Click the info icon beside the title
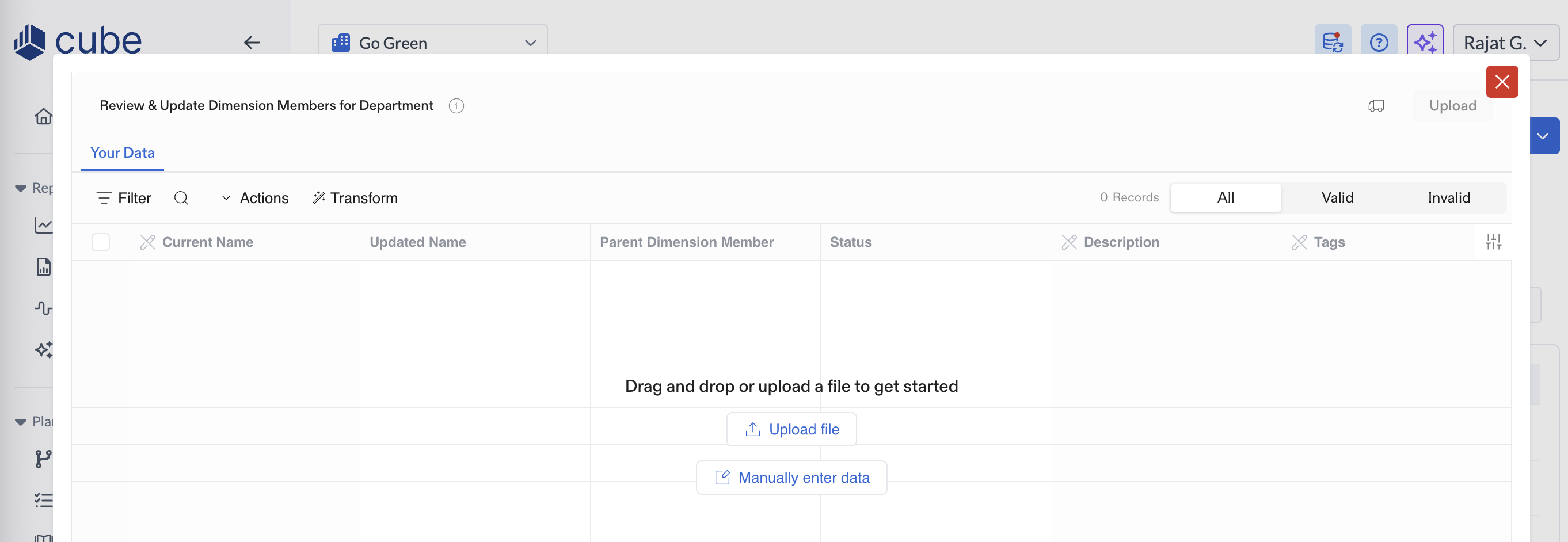This screenshot has height=542, width=1568. 456,106
